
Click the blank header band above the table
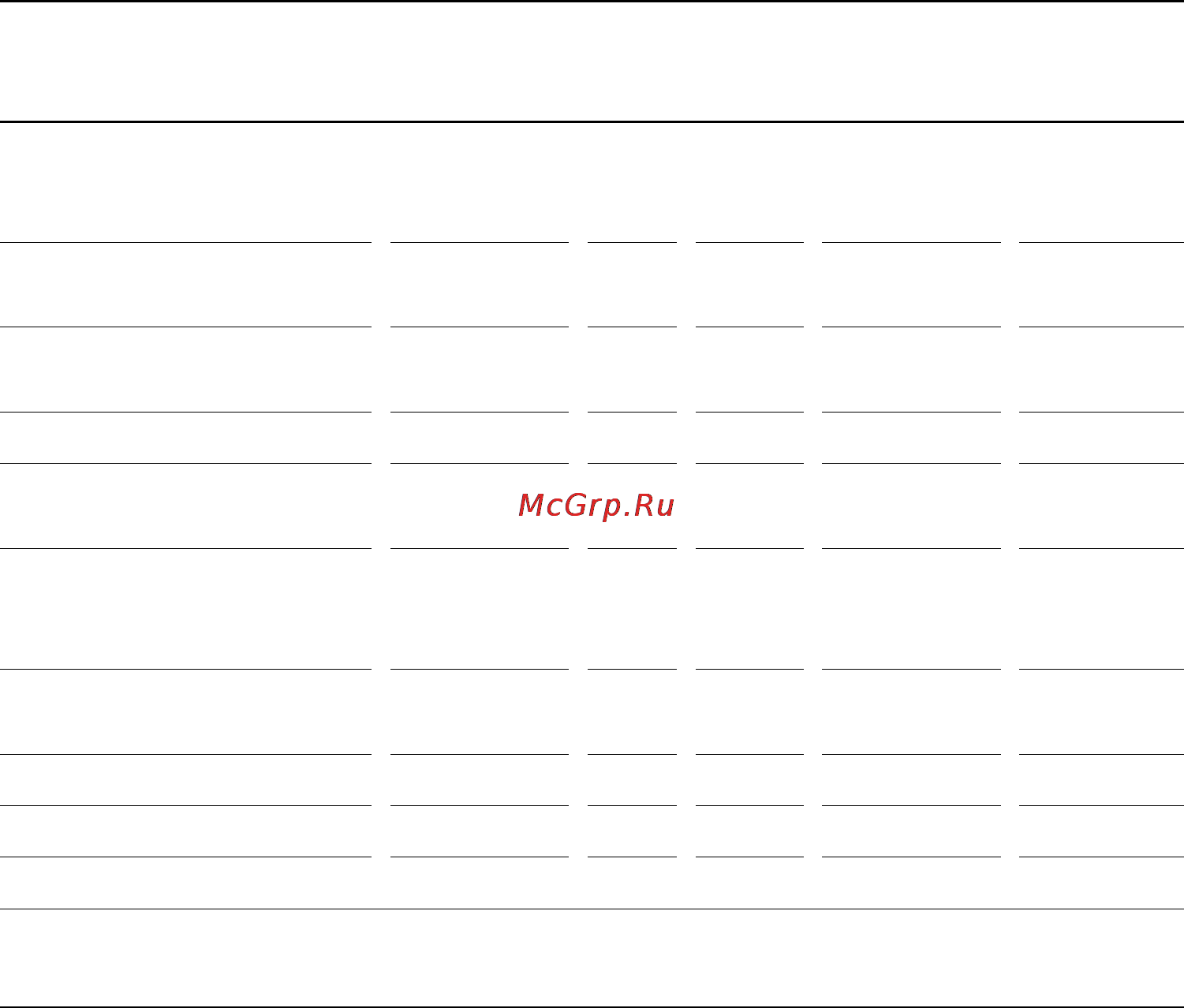[x=592, y=62]
